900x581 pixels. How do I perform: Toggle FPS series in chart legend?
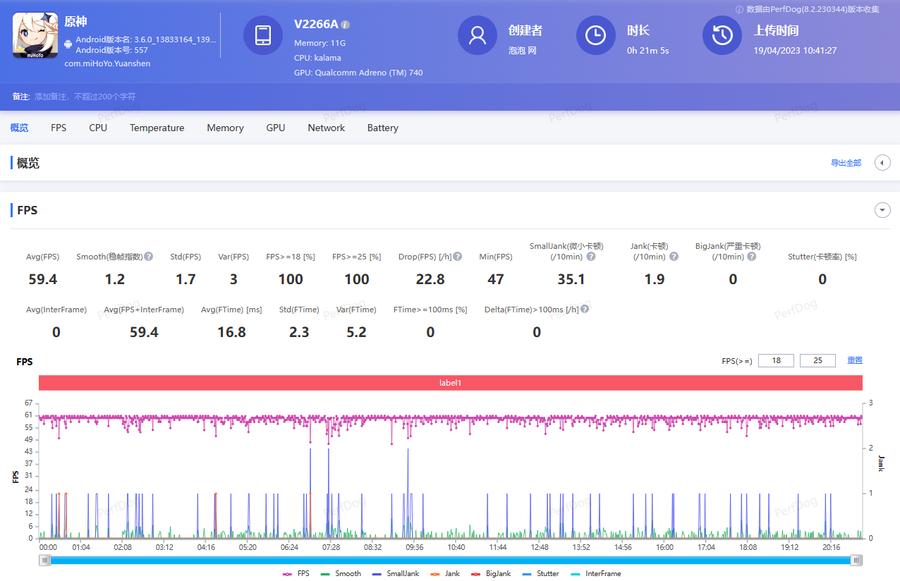point(297,574)
